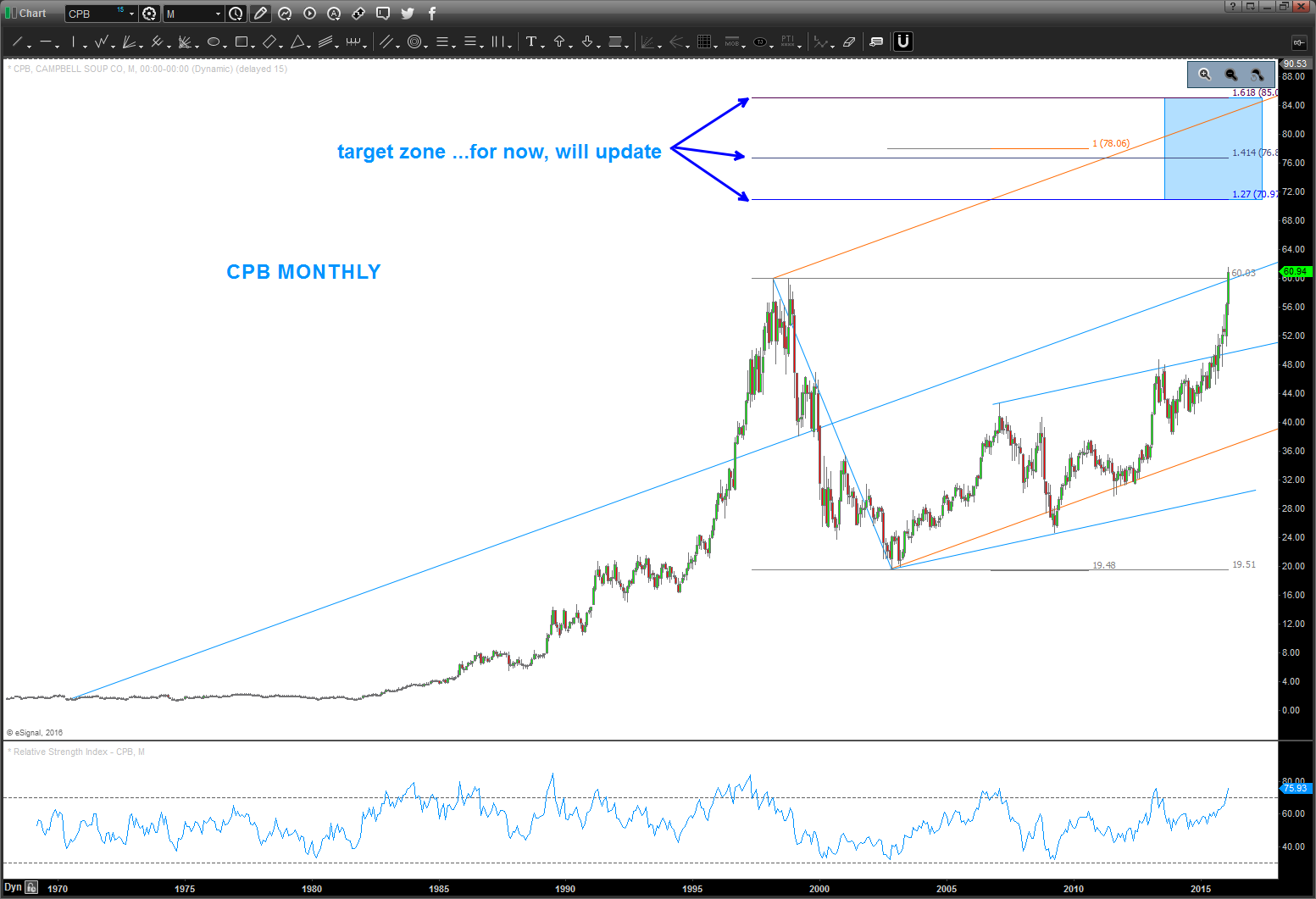The height and width of the screenshot is (899, 1316).
Task: Open the M interval dropdown
Action: (218, 14)
